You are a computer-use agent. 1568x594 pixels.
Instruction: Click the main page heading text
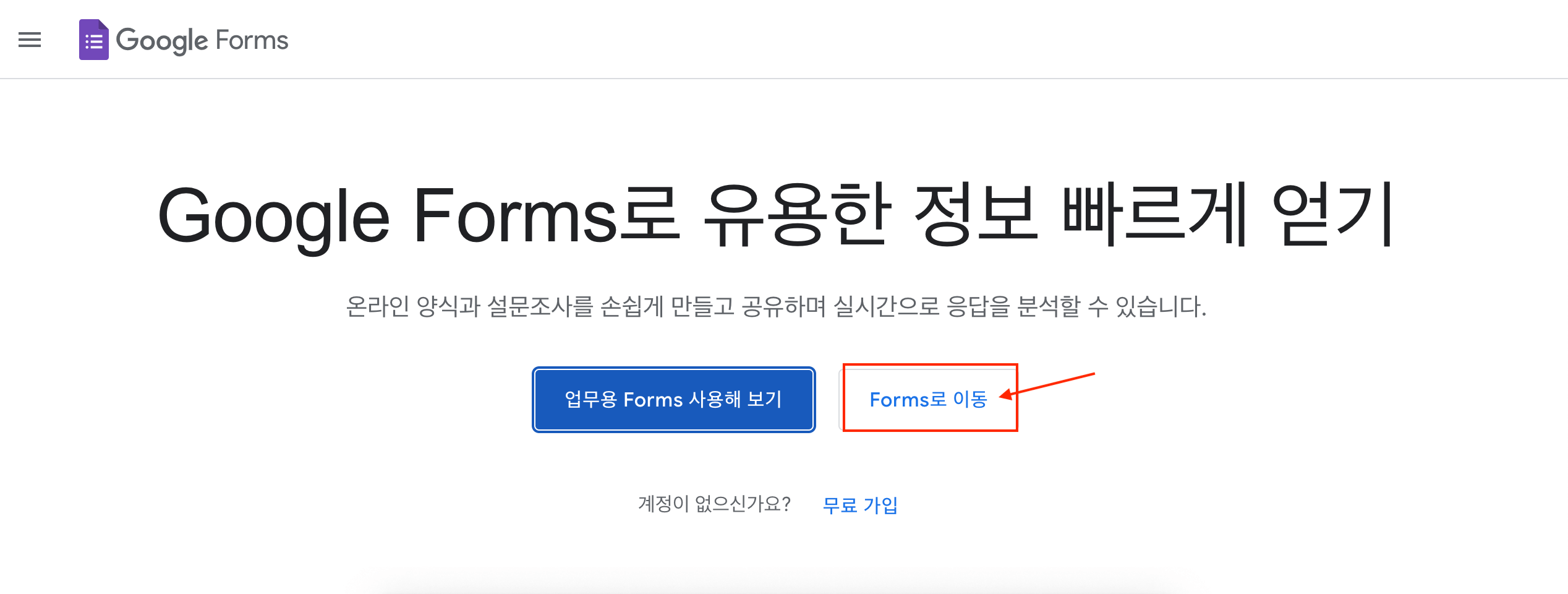(784, 213)
